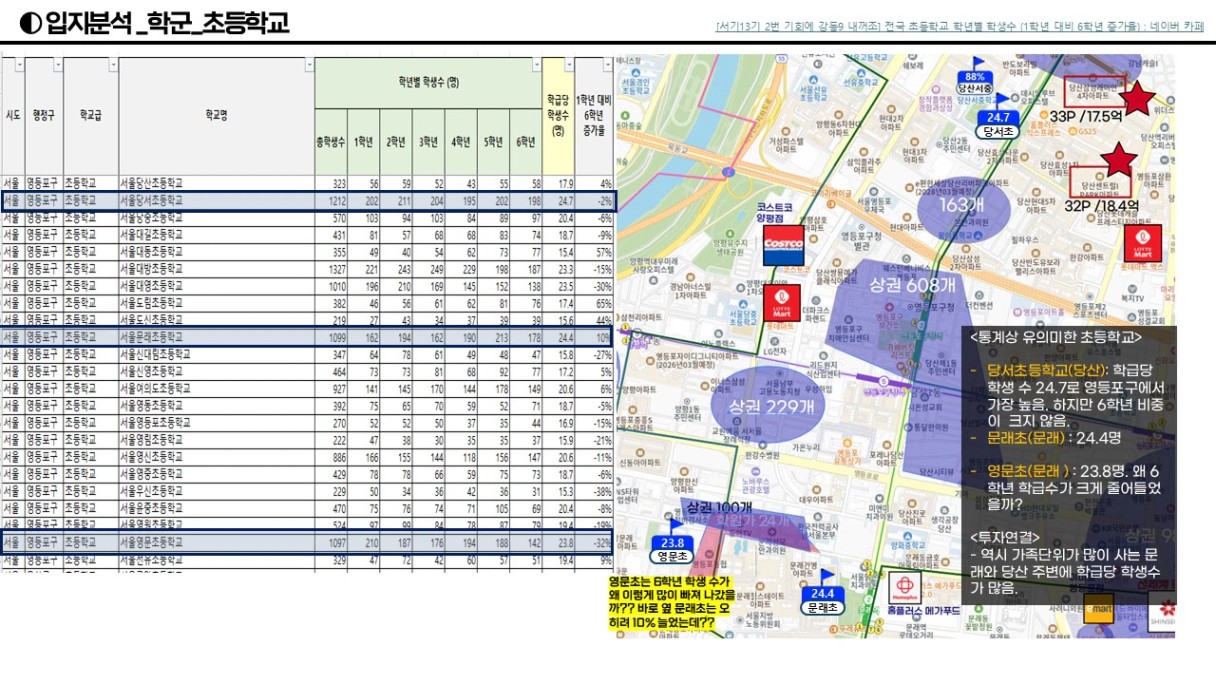Click the red star above 32P /18.4억
Screen dimensions: 1216x684
[x=1118, y=160]
